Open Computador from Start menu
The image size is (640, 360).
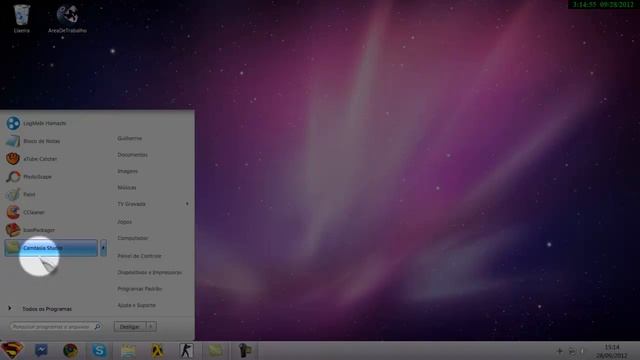[133, 238]
